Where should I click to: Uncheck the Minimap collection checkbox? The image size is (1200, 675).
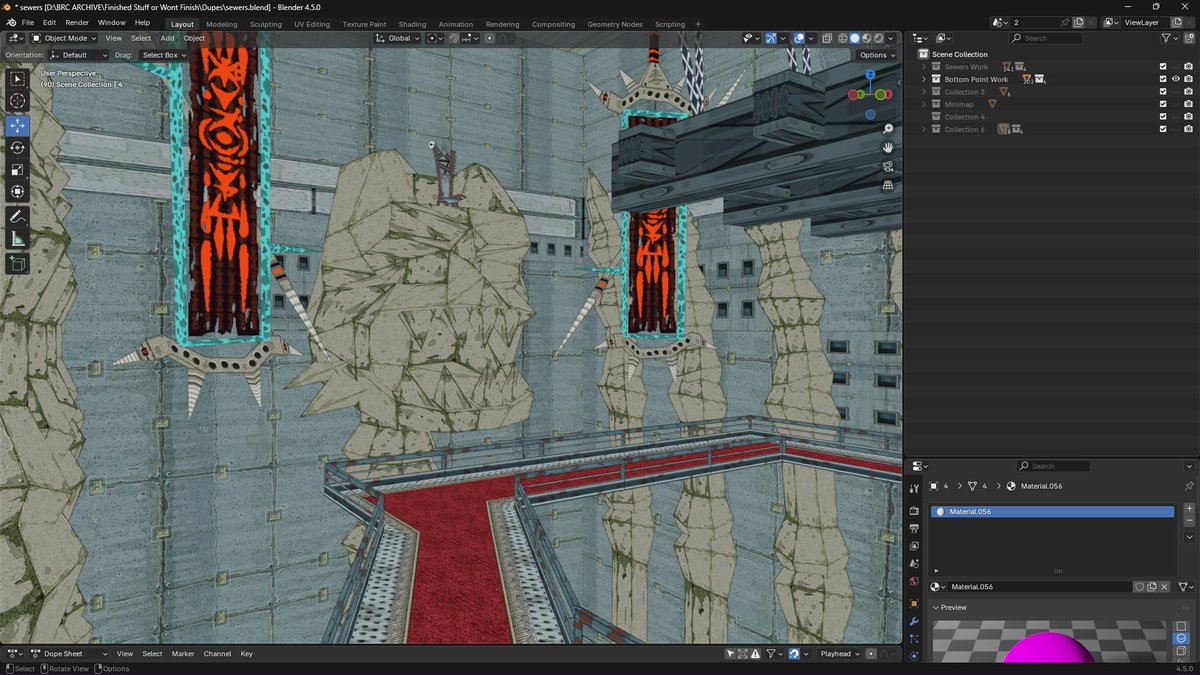[x=1162, y=104]
